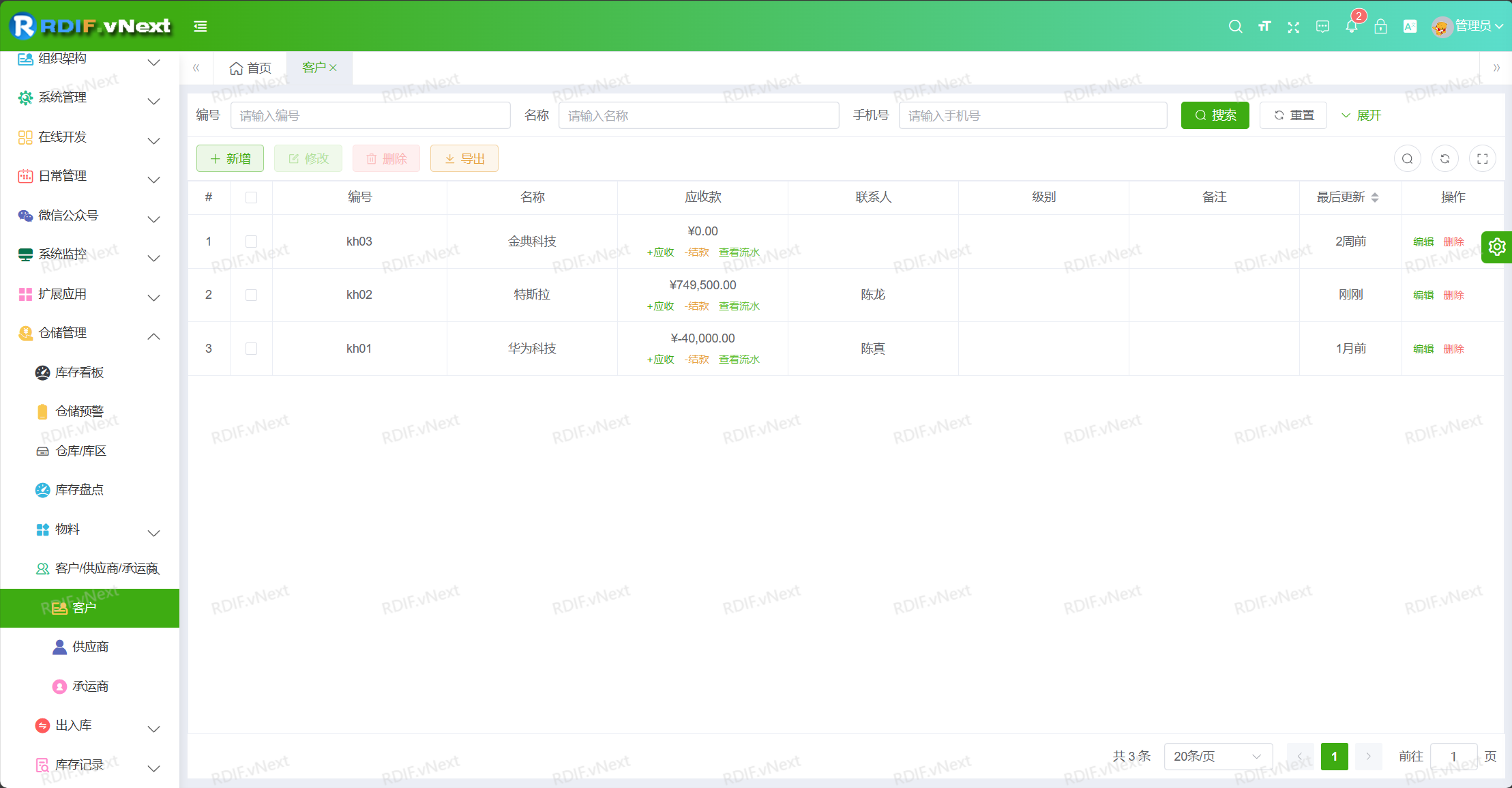
Task: Click the lock screen icon
Action: coord(1380,27)
